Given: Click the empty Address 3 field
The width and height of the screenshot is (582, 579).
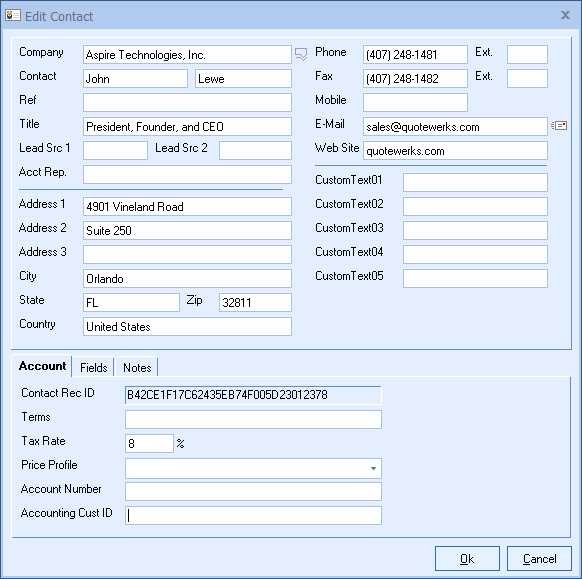Looking at the screenshot, I should 187,255.
